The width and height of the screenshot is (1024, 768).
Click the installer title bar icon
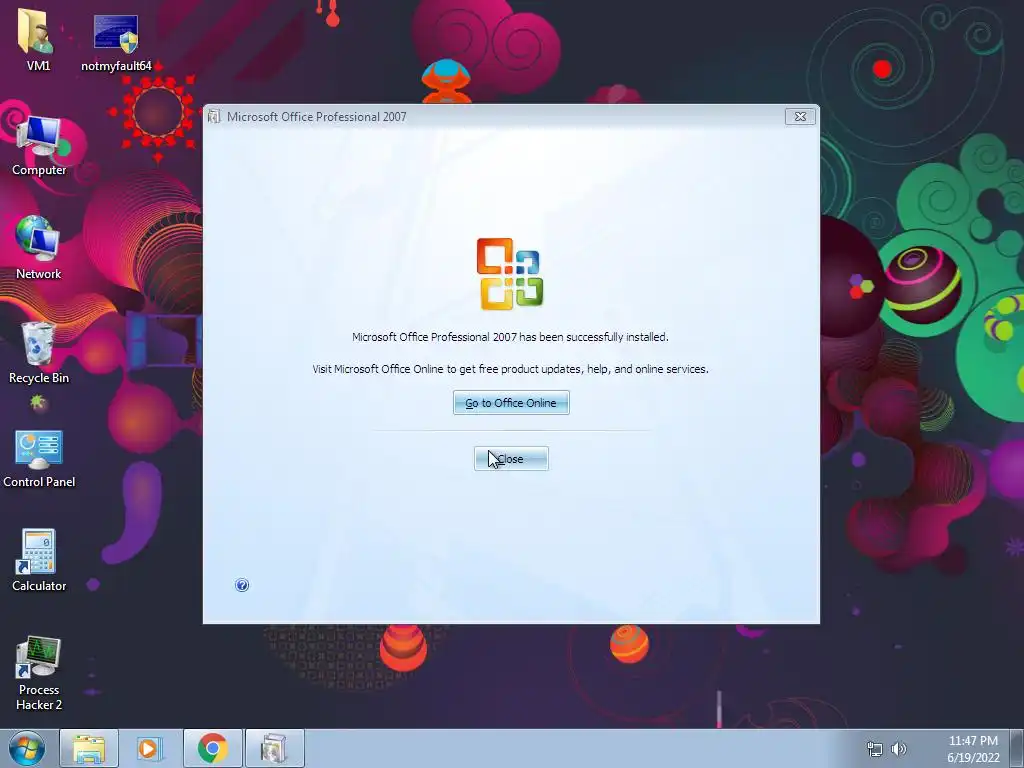pos(214,117)
